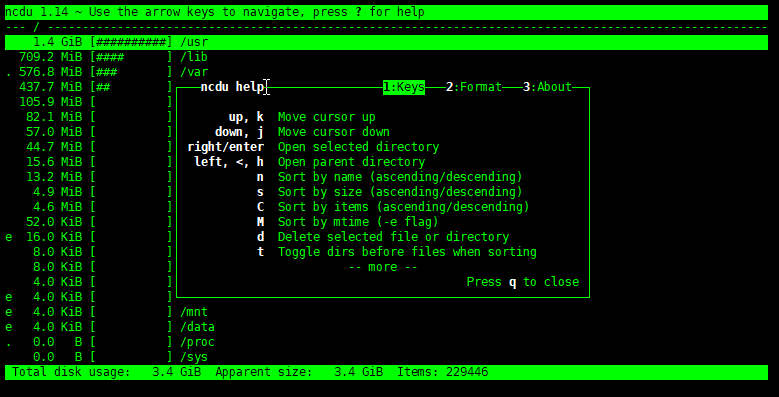Click the 52.0 KiB size value

tap(54, 222)
